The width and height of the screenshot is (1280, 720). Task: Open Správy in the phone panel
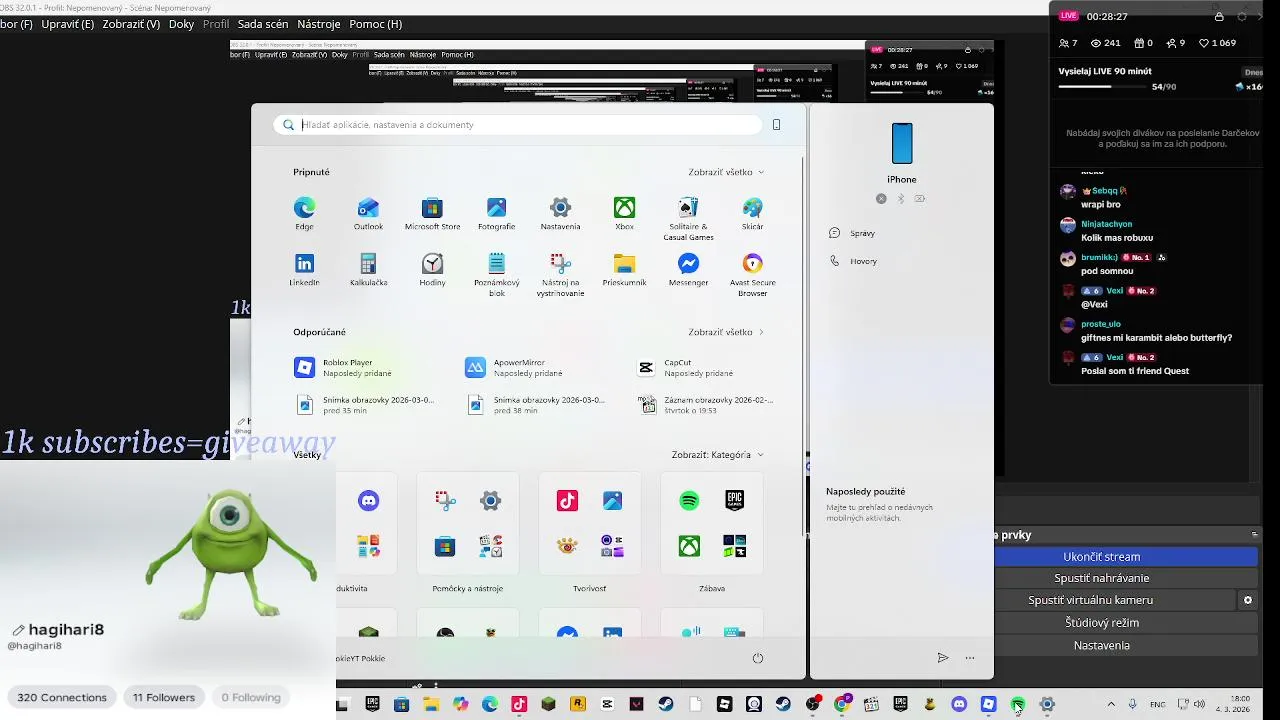tap(852, 233)
